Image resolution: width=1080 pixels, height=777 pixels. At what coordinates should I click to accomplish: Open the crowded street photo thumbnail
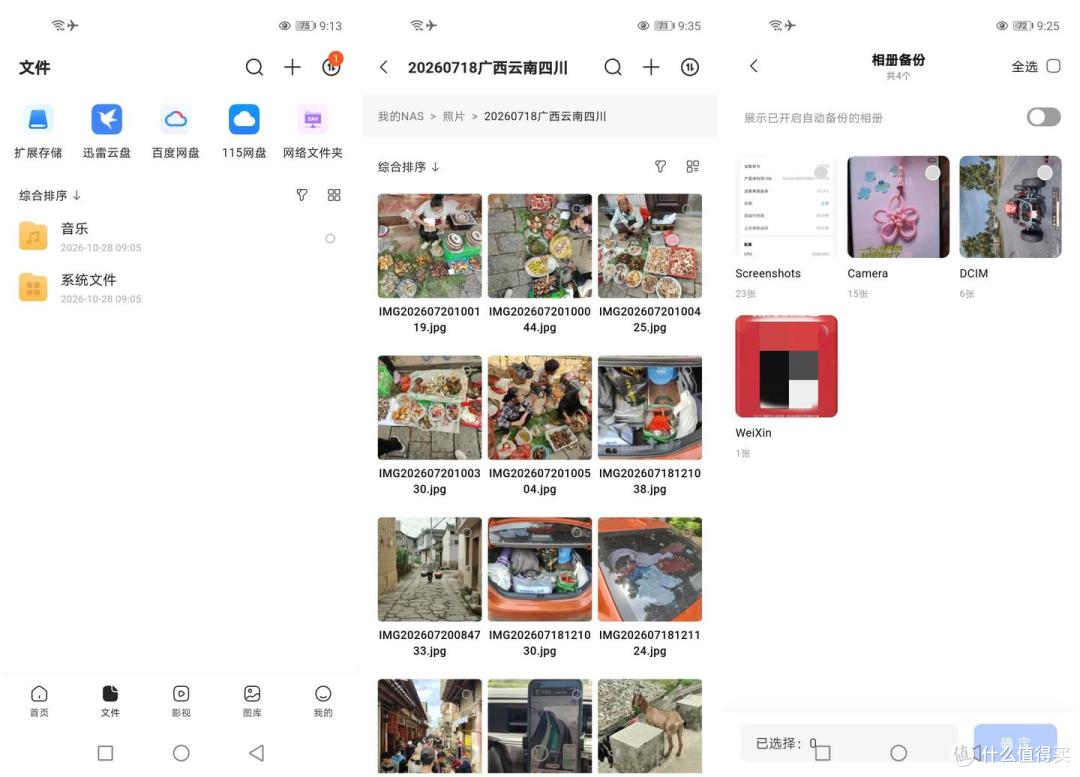429,725
